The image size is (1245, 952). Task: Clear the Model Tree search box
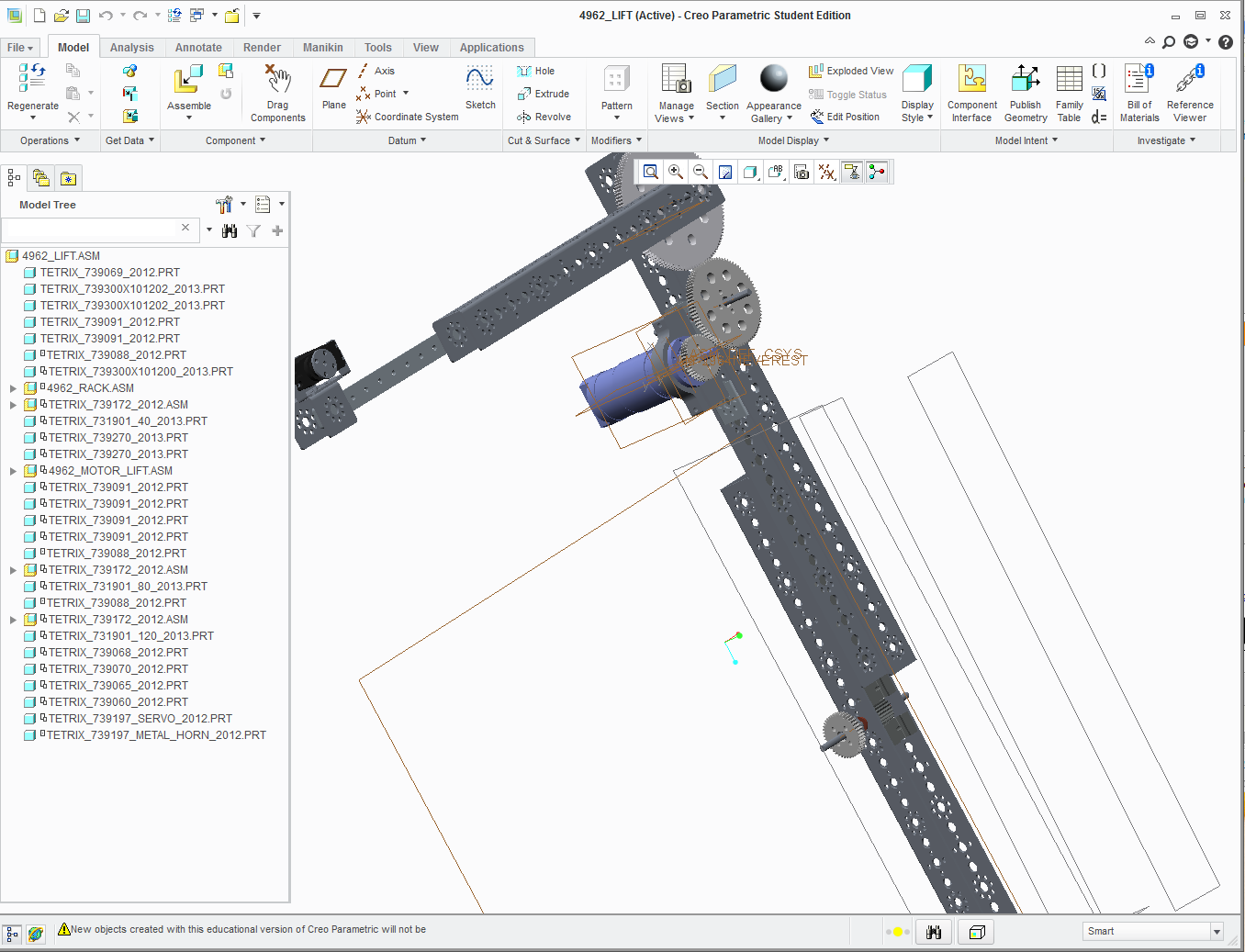click(x=185, y=228)
